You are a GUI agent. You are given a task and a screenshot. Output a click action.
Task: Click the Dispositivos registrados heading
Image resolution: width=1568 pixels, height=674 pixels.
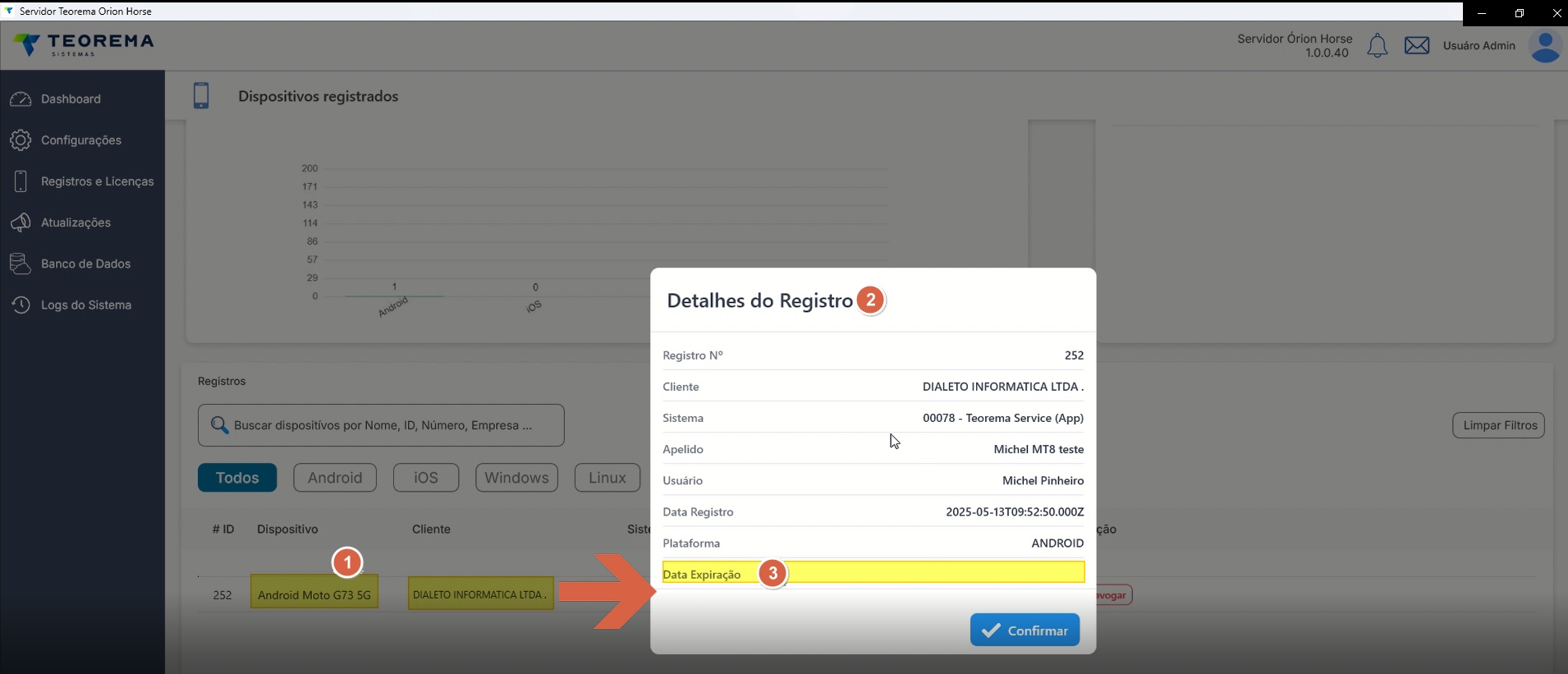point(319,96)
